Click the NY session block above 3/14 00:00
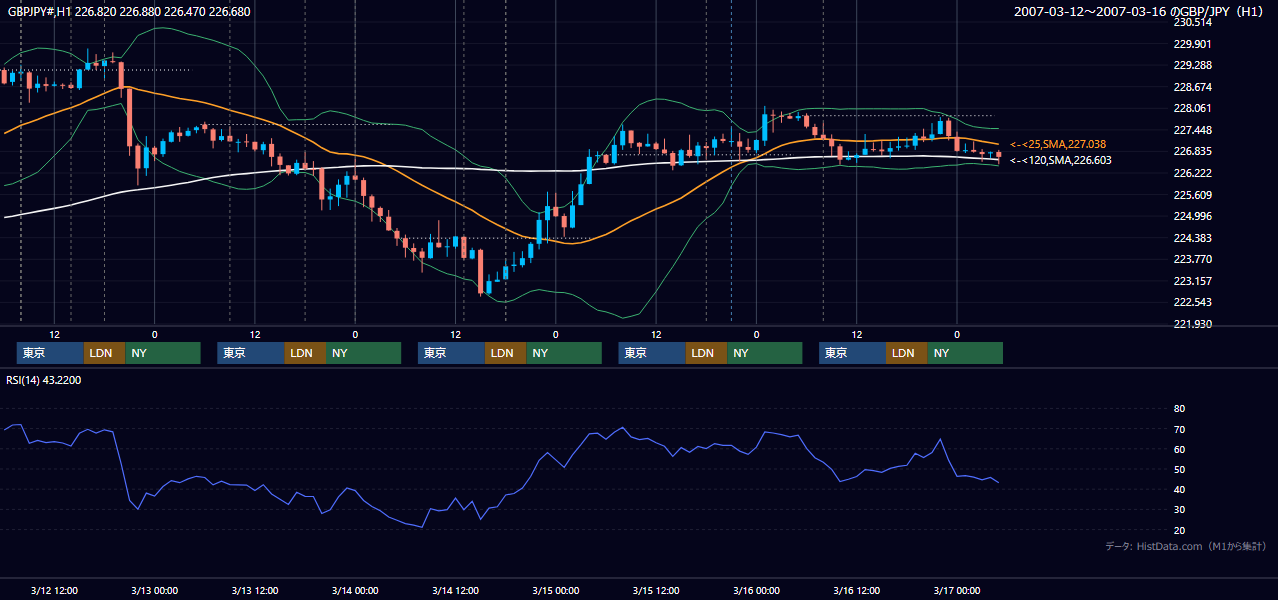This screenshot has width=1278, height=600. coord(363,353)
